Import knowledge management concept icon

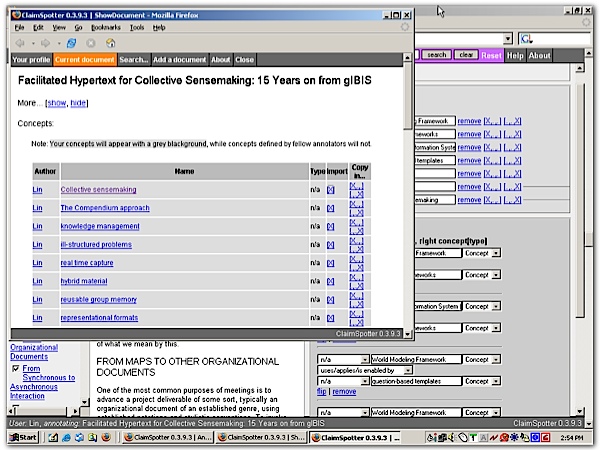coord(331,227)
